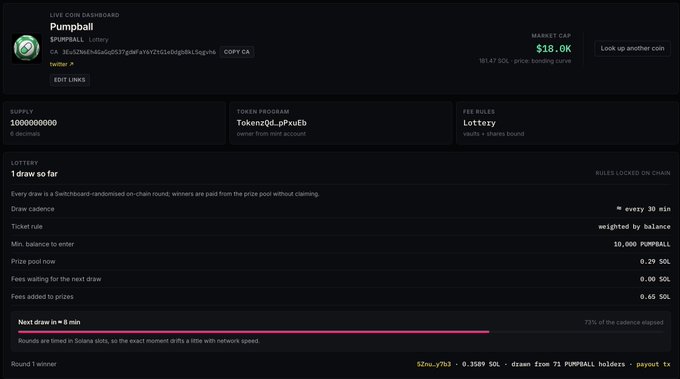Image resolution: width=680 pixels, height=379 pixels.
Task: Click 'Next draw in ≈ 8 min' text
Action: 49,322
